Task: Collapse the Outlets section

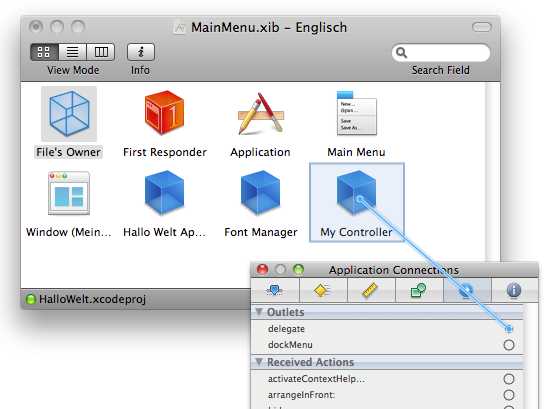Action: 259,312
